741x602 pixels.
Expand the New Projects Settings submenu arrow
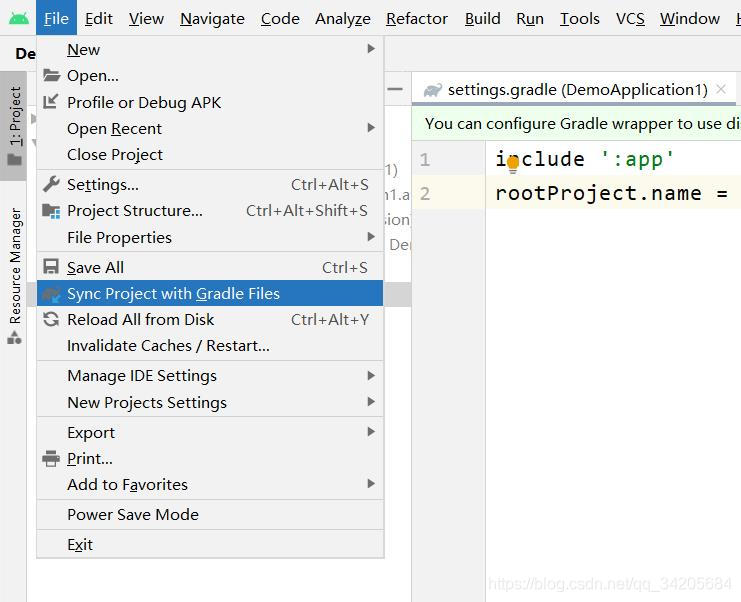371,402
